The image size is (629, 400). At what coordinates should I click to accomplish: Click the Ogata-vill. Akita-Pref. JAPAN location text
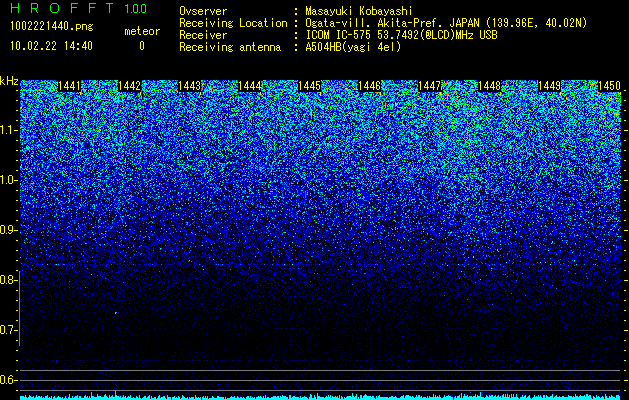point(446,23)
